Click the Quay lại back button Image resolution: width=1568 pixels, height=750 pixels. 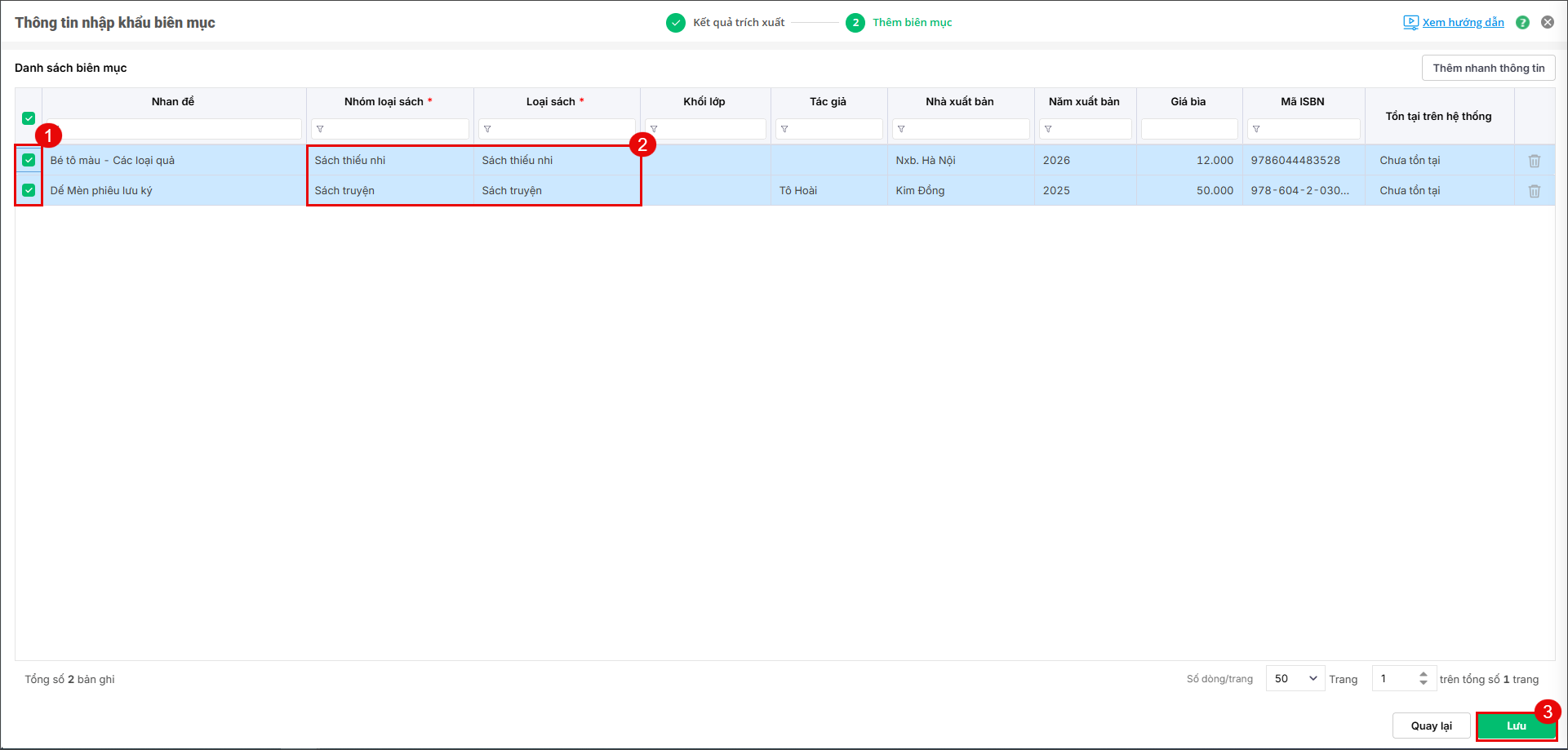click(1432, 726)
